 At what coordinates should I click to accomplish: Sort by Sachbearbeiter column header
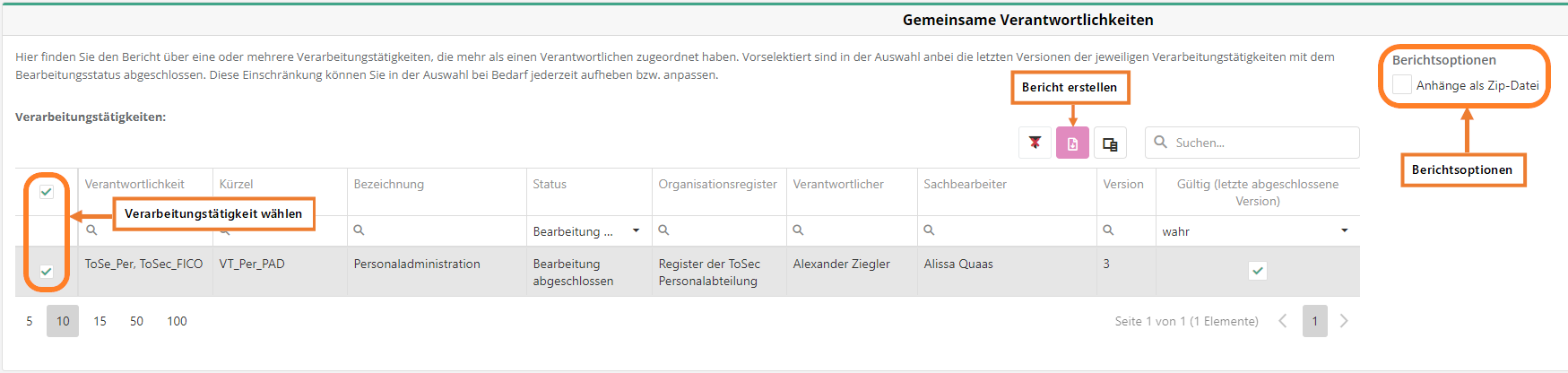966,184
